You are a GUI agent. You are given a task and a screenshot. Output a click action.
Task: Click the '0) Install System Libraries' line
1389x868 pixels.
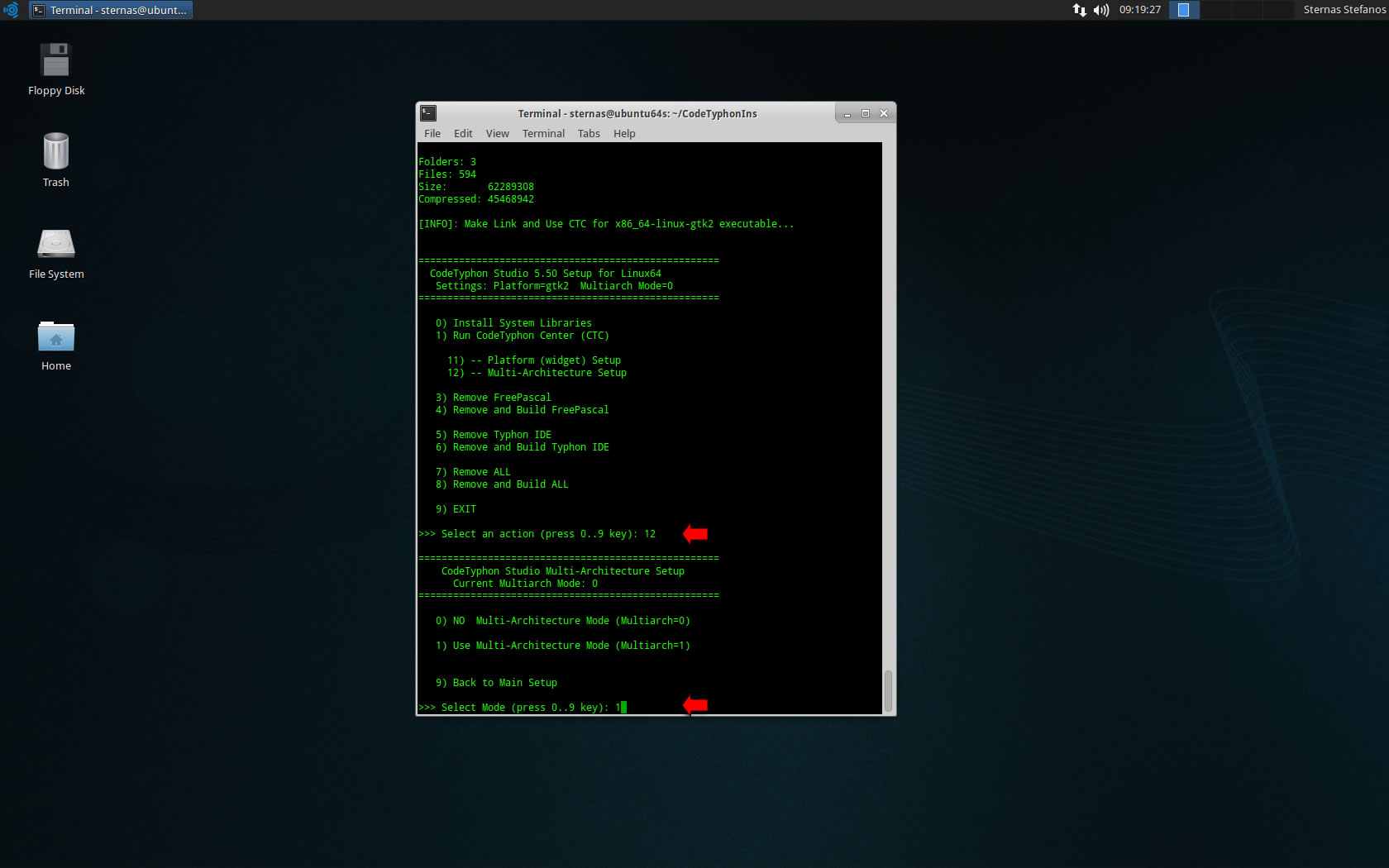click(513, 323)
